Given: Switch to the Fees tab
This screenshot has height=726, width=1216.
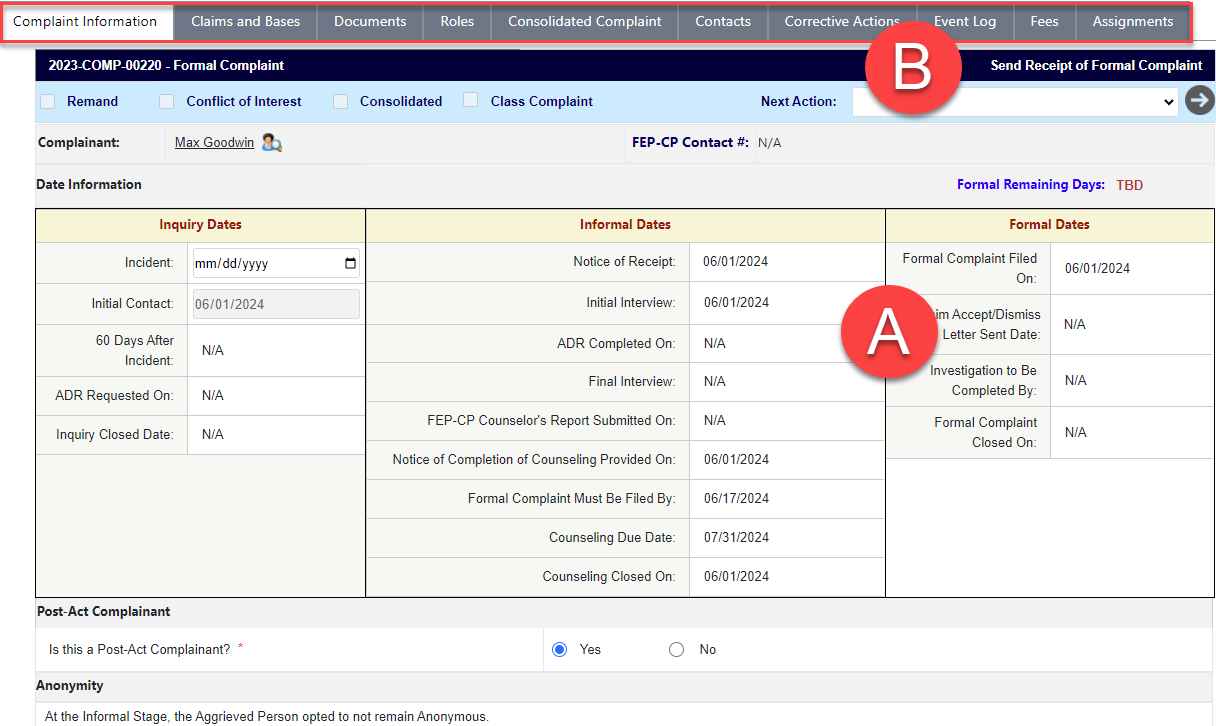Looking at the screenshot, I should tap(1044, 22).
